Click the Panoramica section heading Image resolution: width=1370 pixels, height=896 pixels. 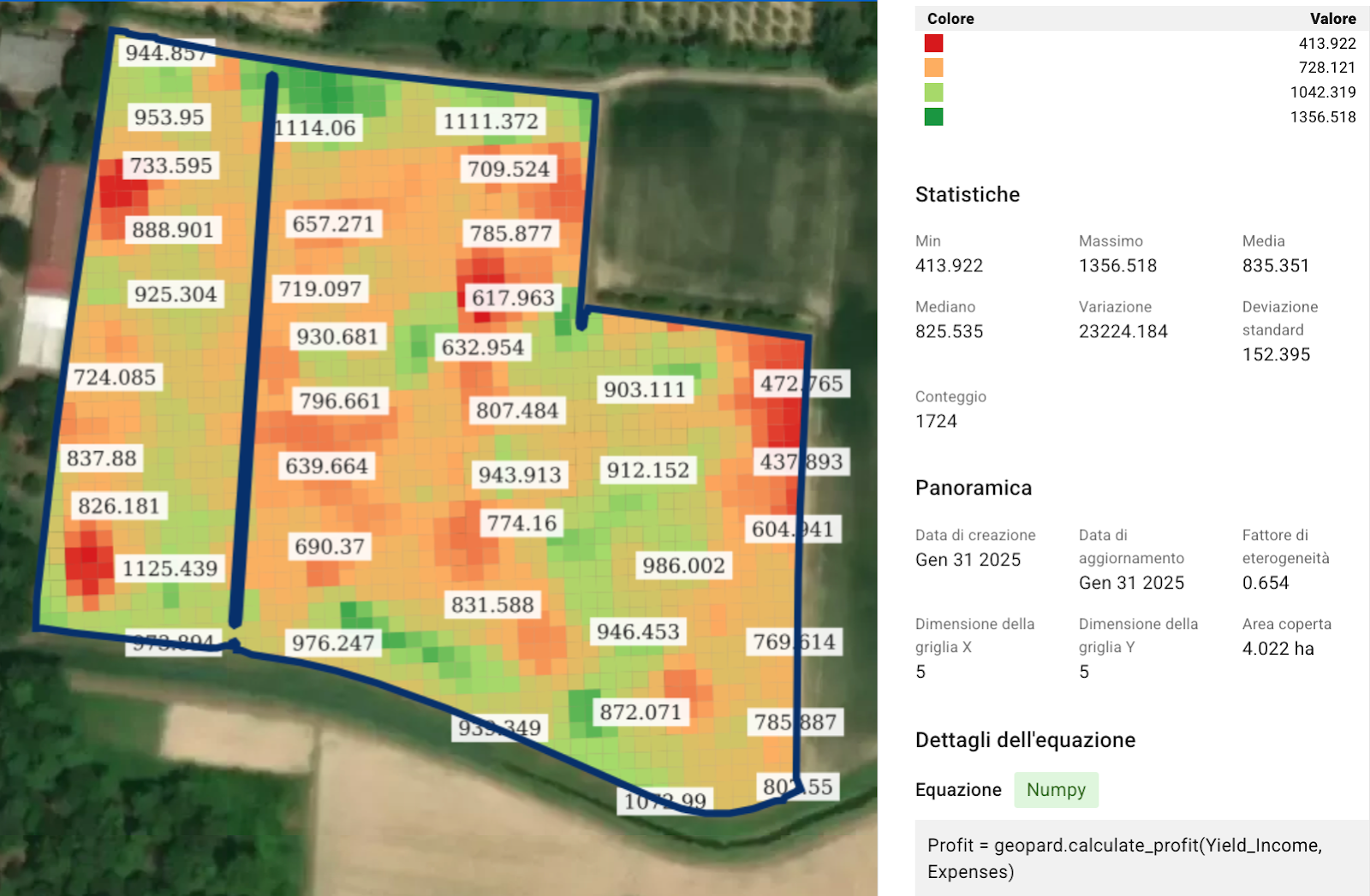coord(974,488)
